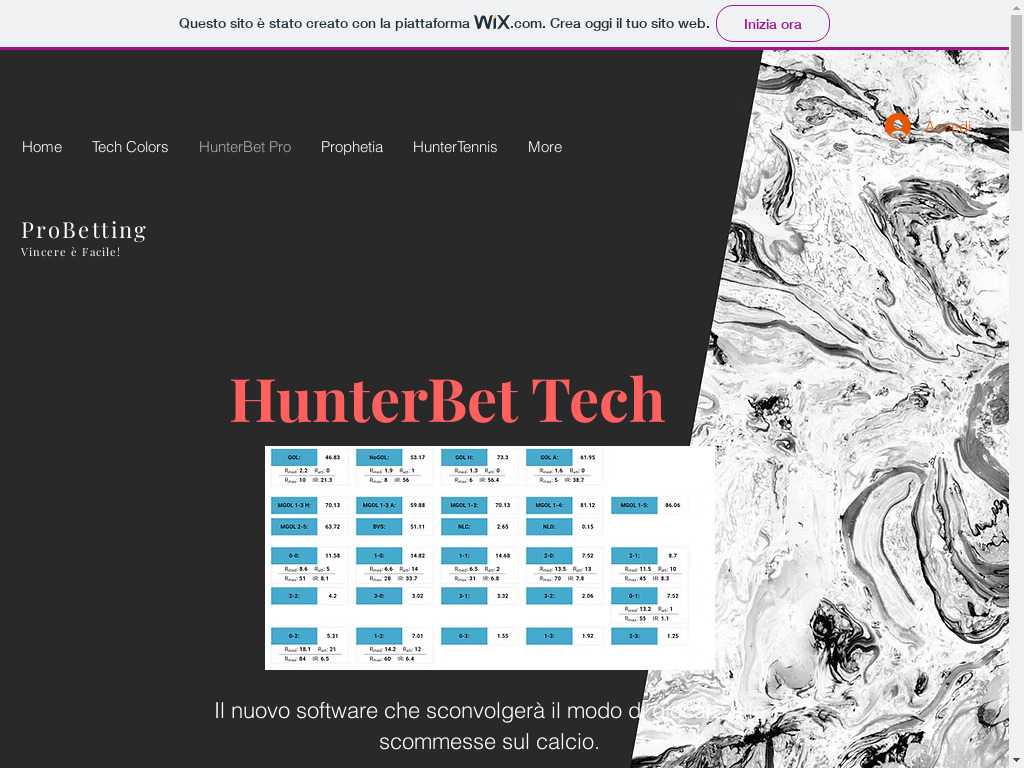This screenshot has width=1024, height=768.
Task: Click the HunterBet Tech heading
Action: [447, 400]
